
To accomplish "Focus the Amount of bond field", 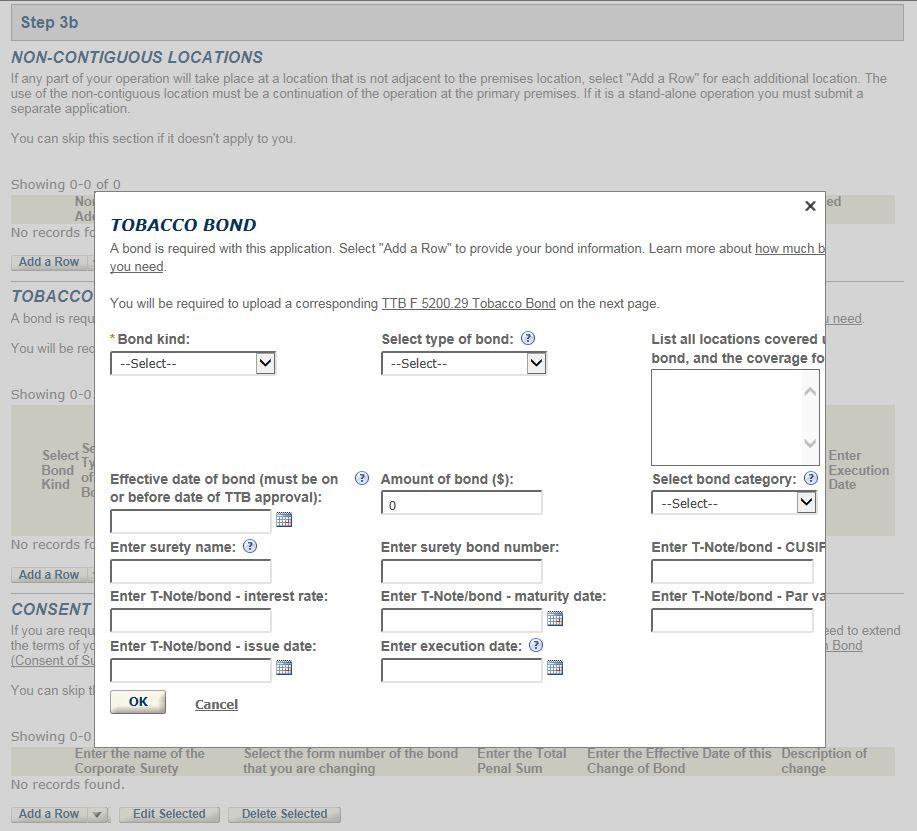I will [x=461, y=504].
